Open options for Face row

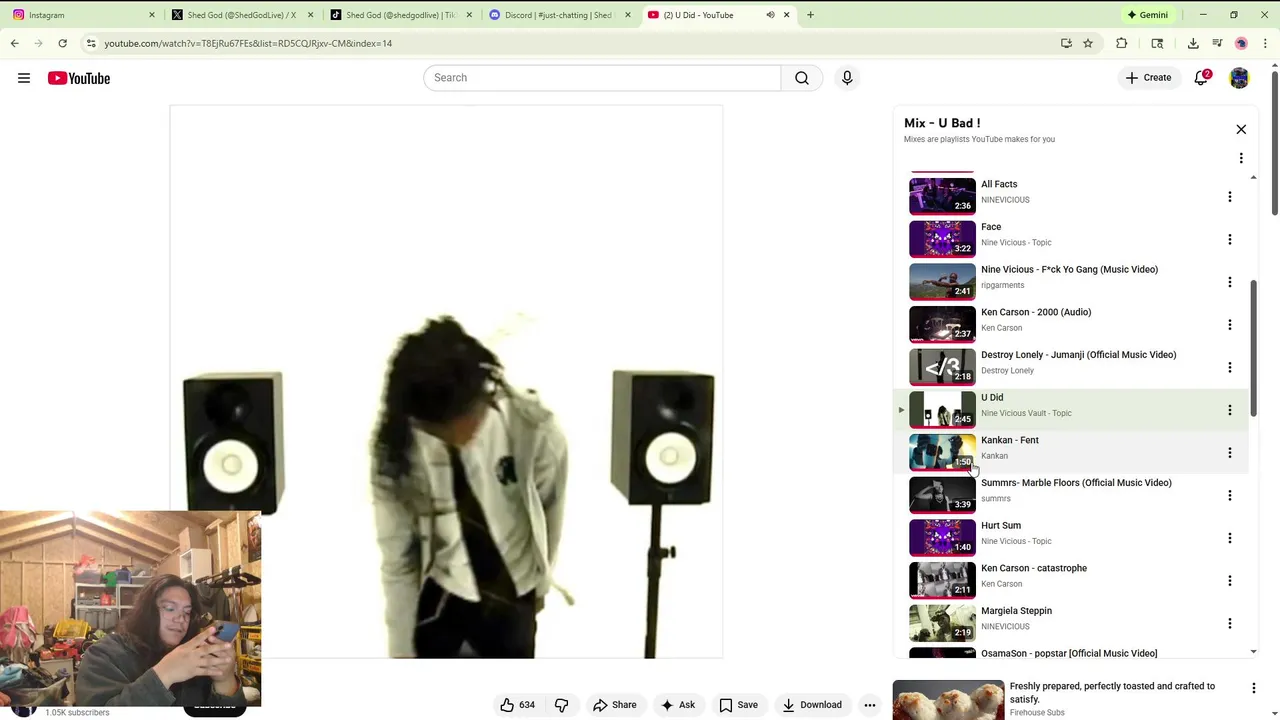click(x=1230, y=240)
